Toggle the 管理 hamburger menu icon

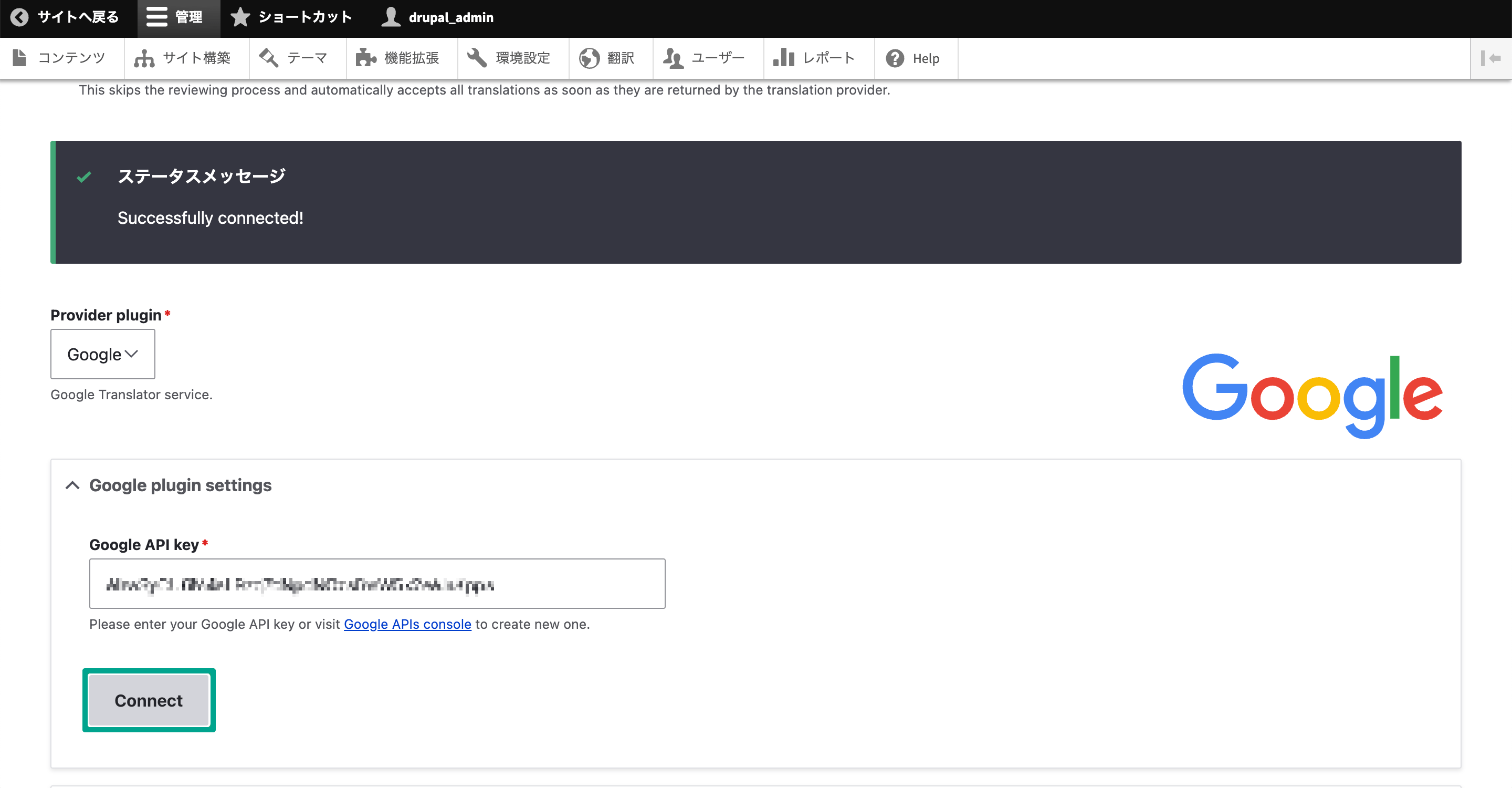(x=157, y=18)
